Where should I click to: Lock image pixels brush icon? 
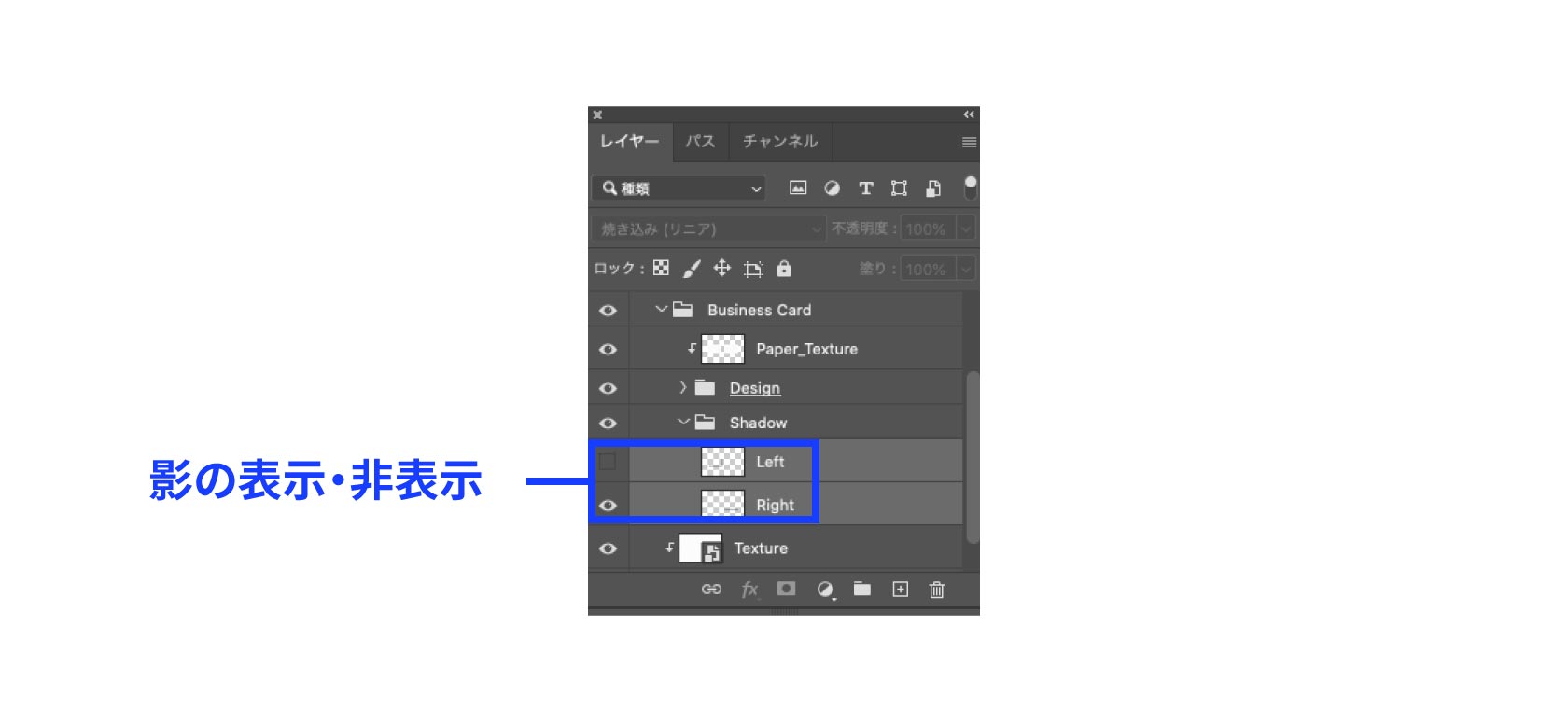tap(692, 269)
